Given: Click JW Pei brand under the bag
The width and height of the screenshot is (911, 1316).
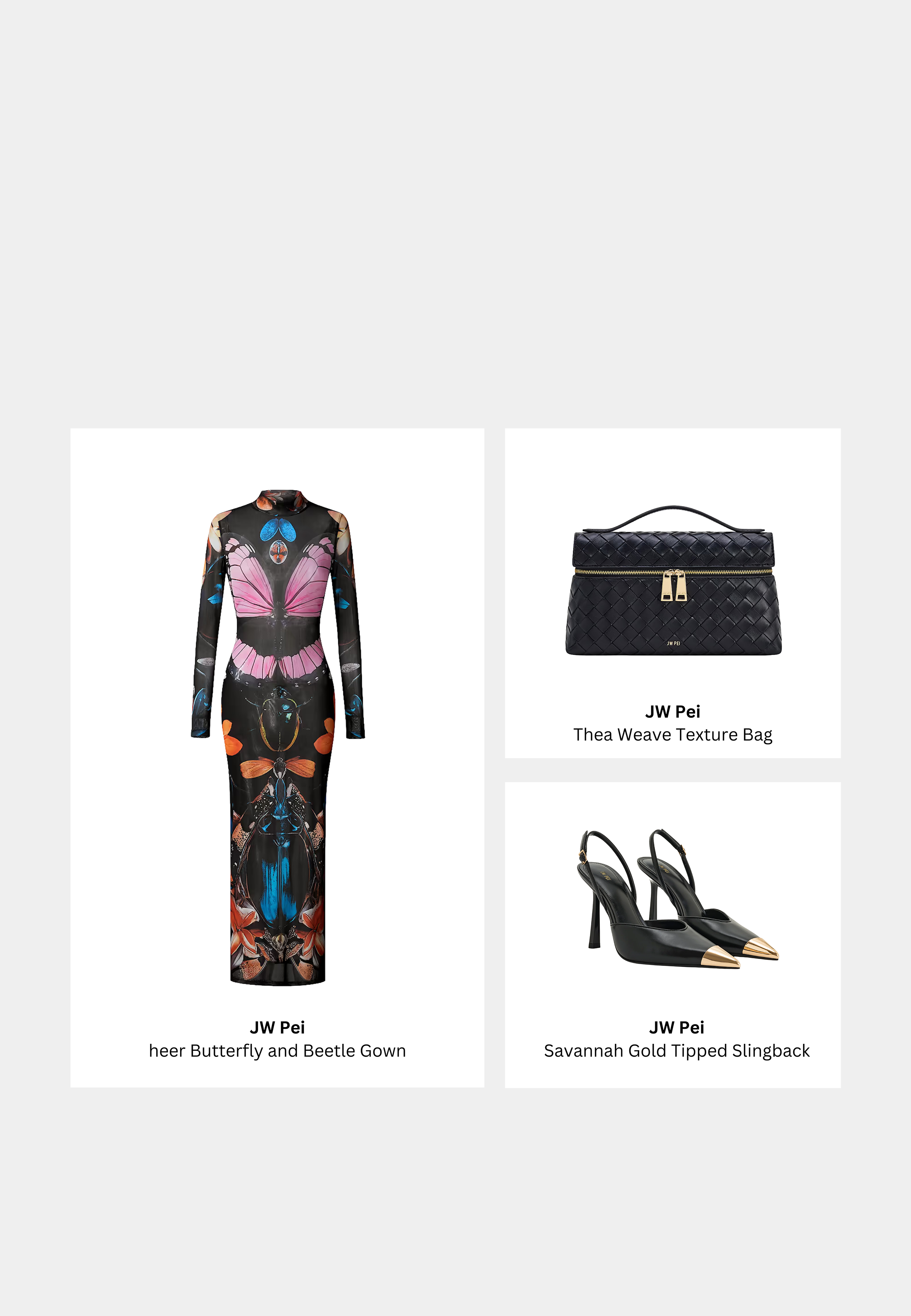Looking at the screenshot, I should click(673, 711).
